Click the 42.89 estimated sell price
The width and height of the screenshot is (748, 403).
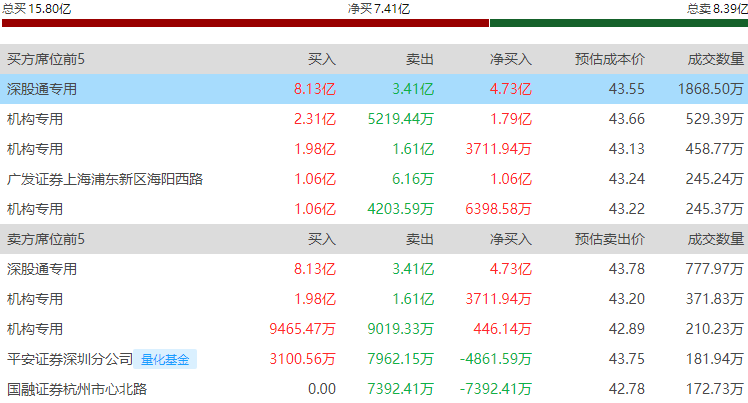626,330
